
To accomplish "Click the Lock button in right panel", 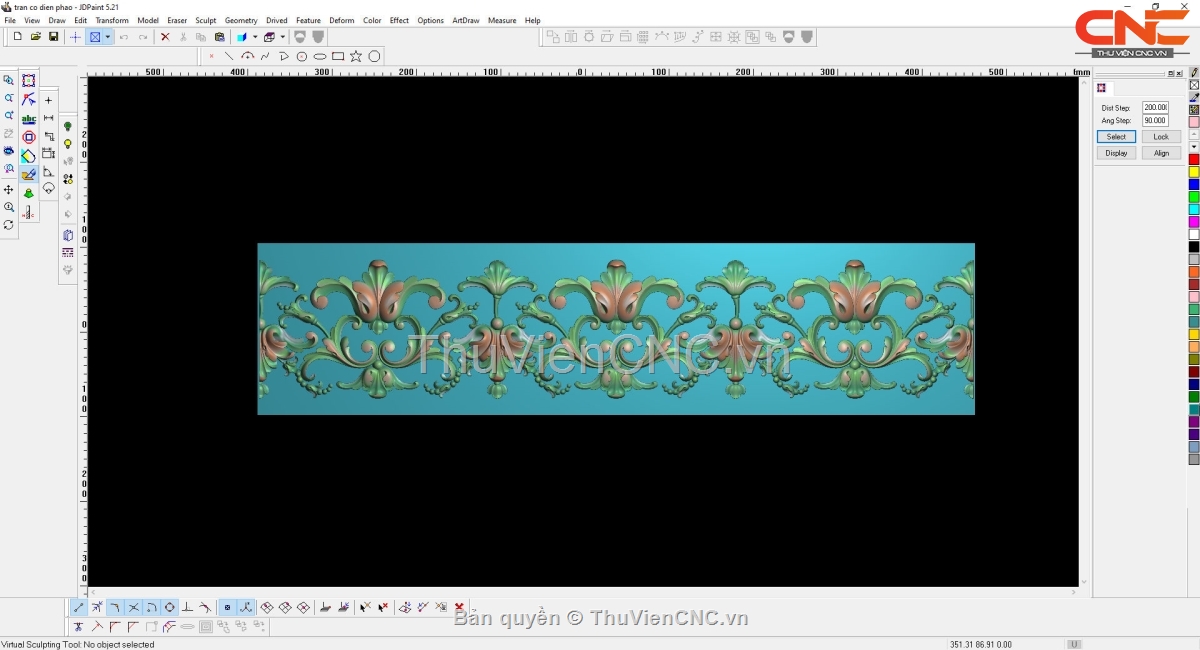I will (x=1161, y=137).
